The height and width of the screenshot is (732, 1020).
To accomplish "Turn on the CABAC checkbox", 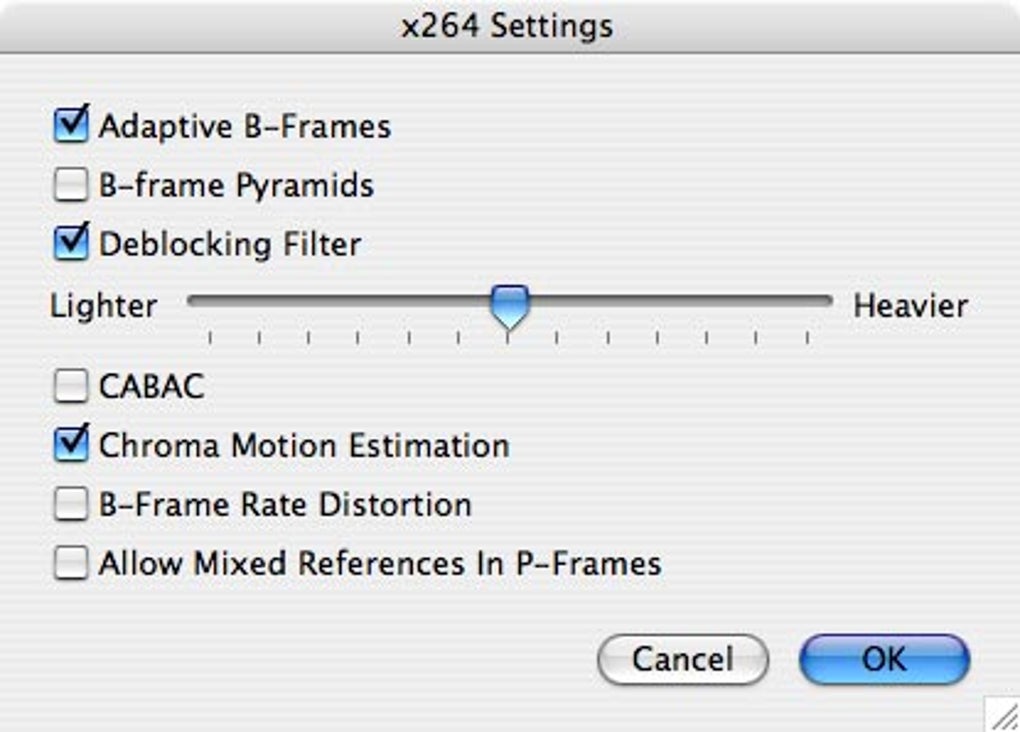I will 71,386.
